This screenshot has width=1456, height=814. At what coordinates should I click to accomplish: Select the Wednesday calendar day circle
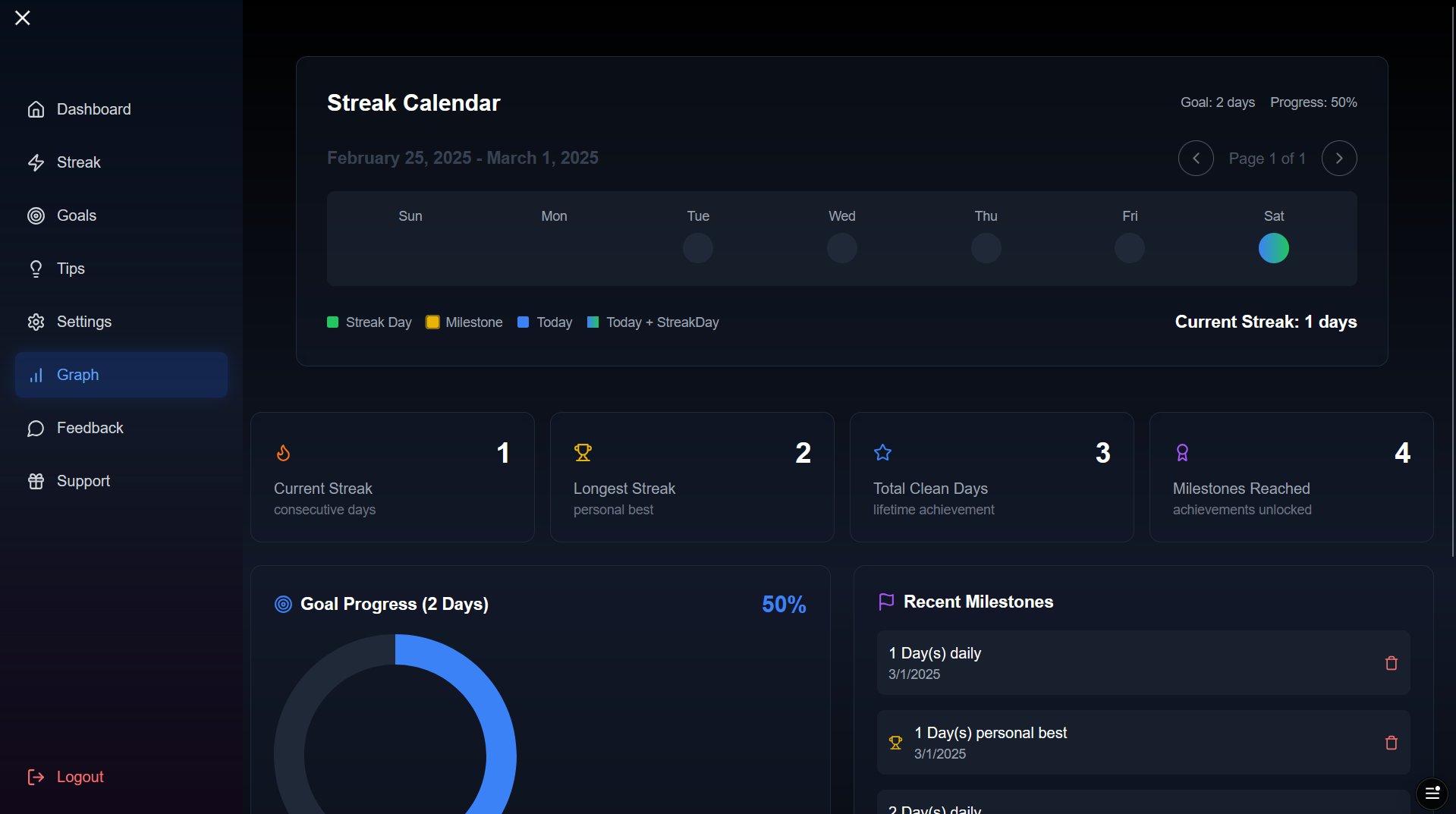[x=842, y=248]
